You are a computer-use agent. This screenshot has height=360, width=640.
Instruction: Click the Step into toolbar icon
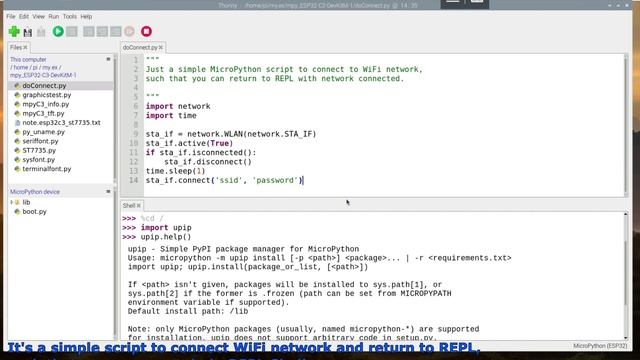[102, 31]
